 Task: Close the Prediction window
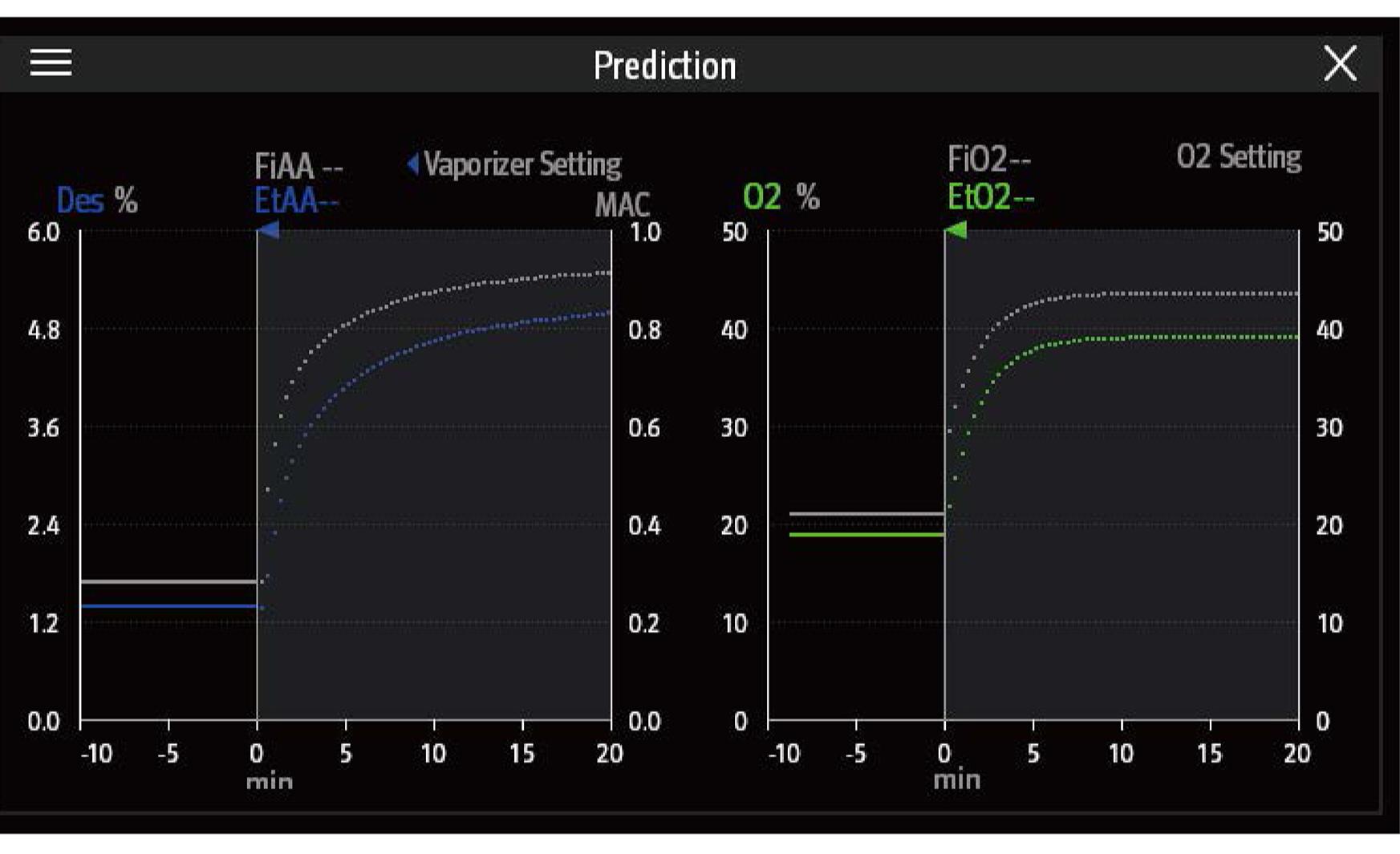coord(1339,63)
